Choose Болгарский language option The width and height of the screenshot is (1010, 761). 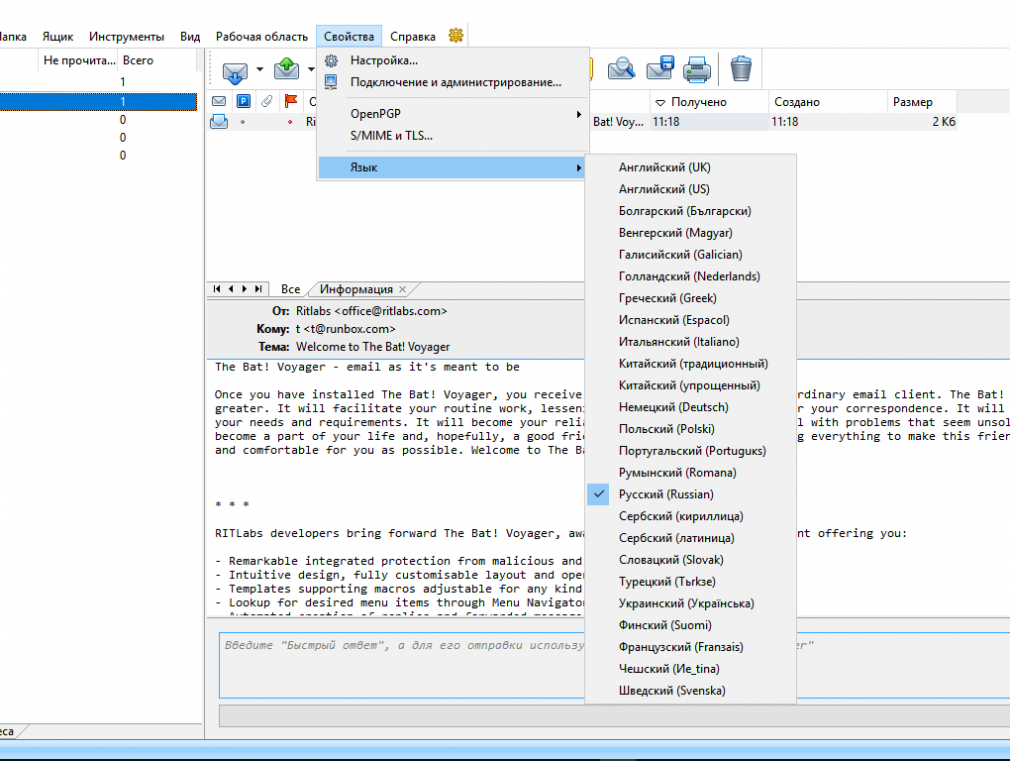[x=691, y=211]
